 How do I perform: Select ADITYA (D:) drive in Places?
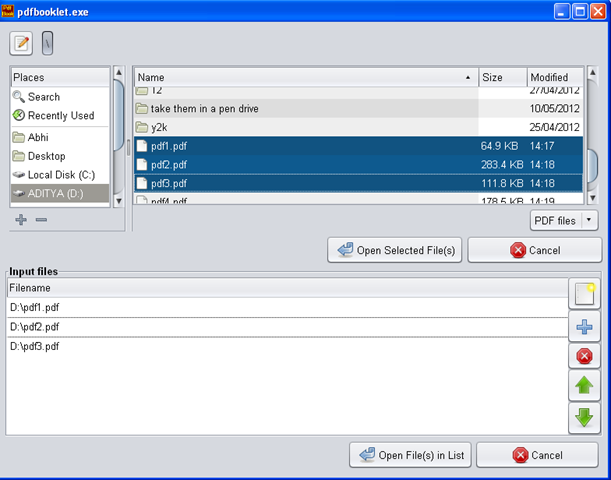pyautogui.click(x=60, y=193)
